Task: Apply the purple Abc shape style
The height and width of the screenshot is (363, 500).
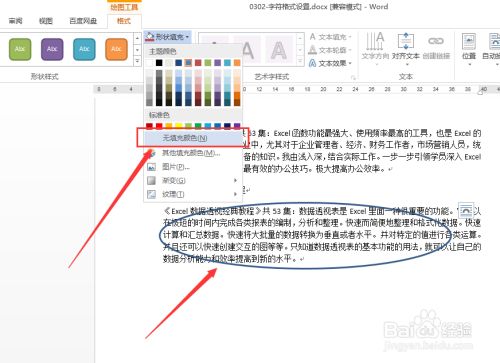Action: [x=52, y=49]
